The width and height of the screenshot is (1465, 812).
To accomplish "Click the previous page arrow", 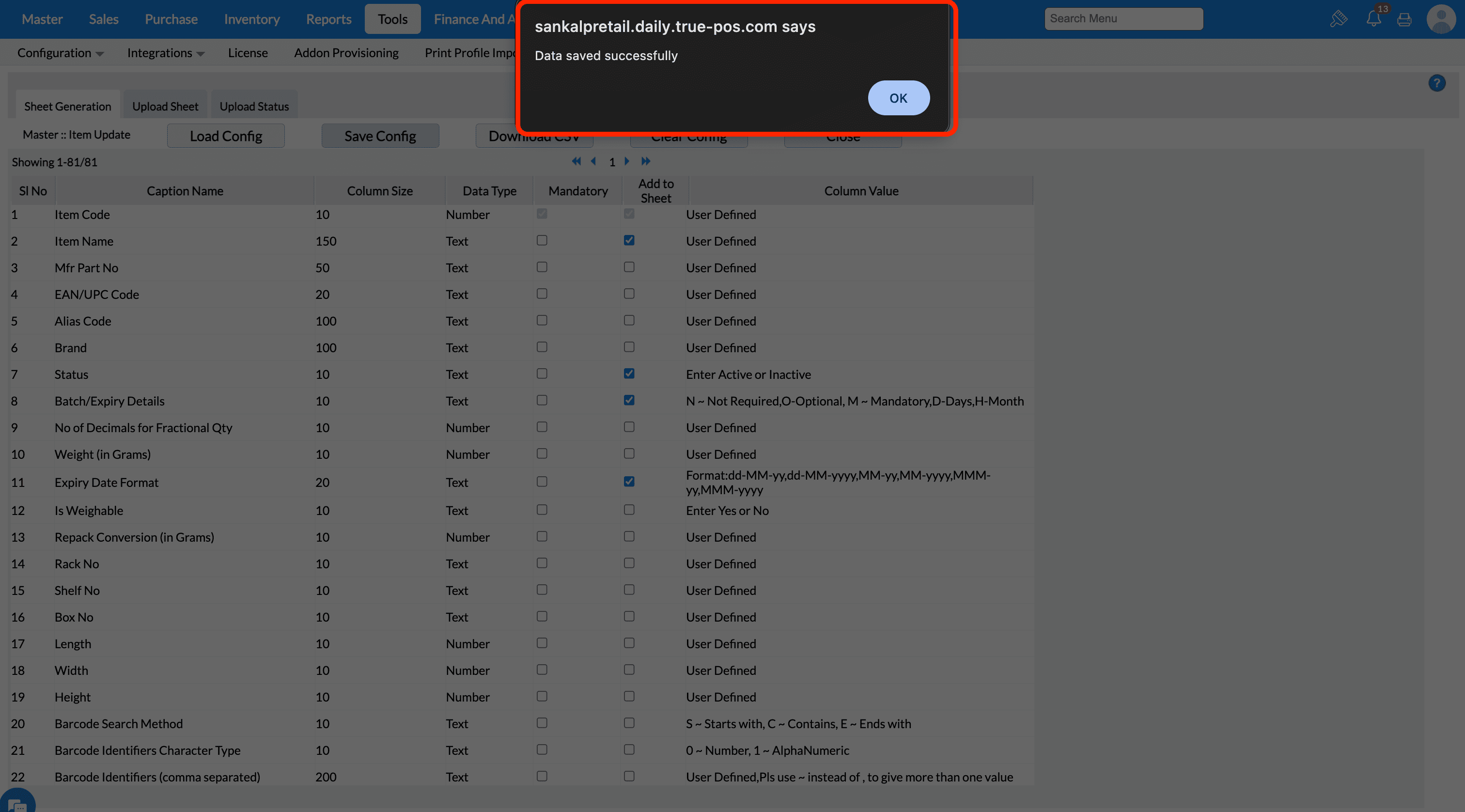I will click(594, 161).
